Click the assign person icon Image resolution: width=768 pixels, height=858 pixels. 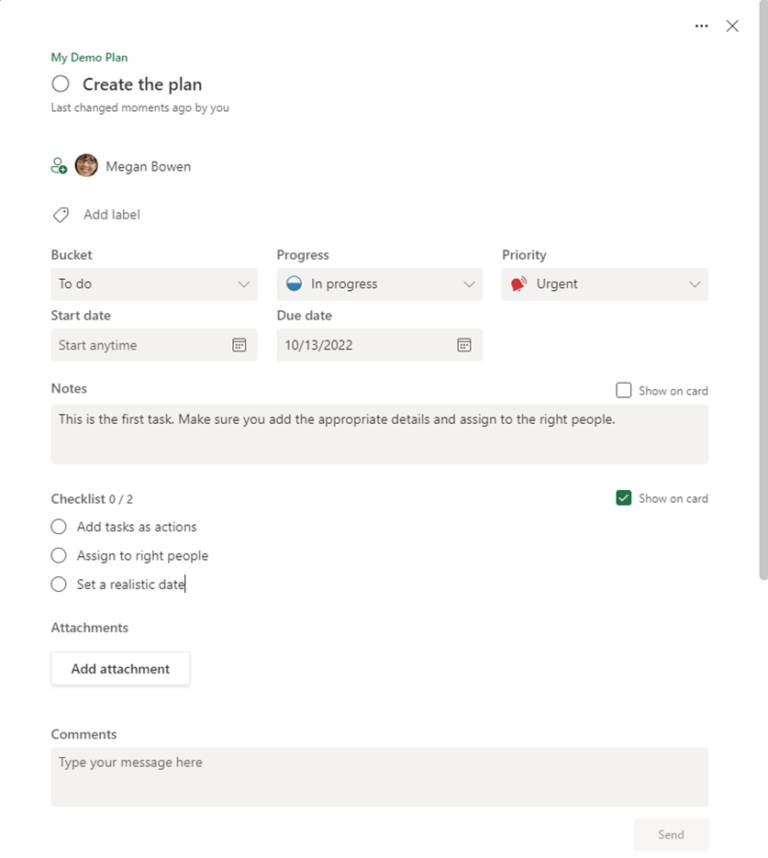coord(59,165)
